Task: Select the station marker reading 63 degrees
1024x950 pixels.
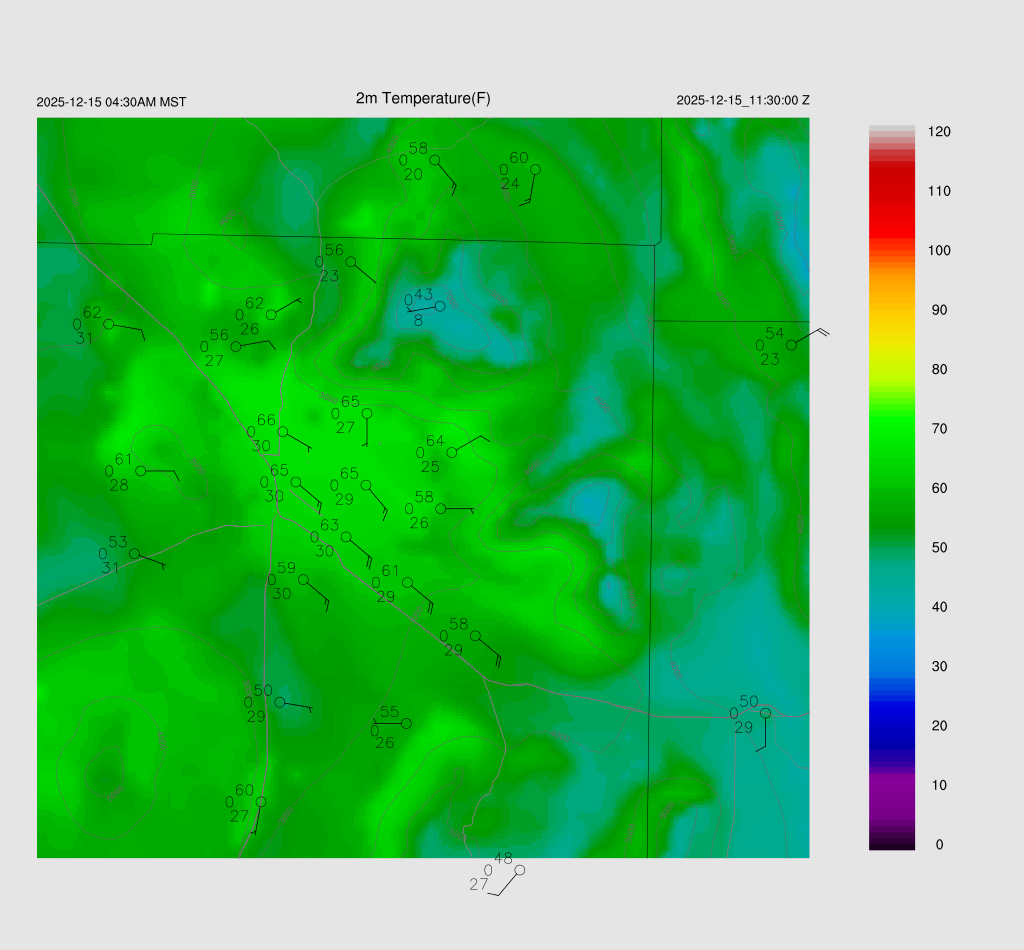Action: coord(346,537)
